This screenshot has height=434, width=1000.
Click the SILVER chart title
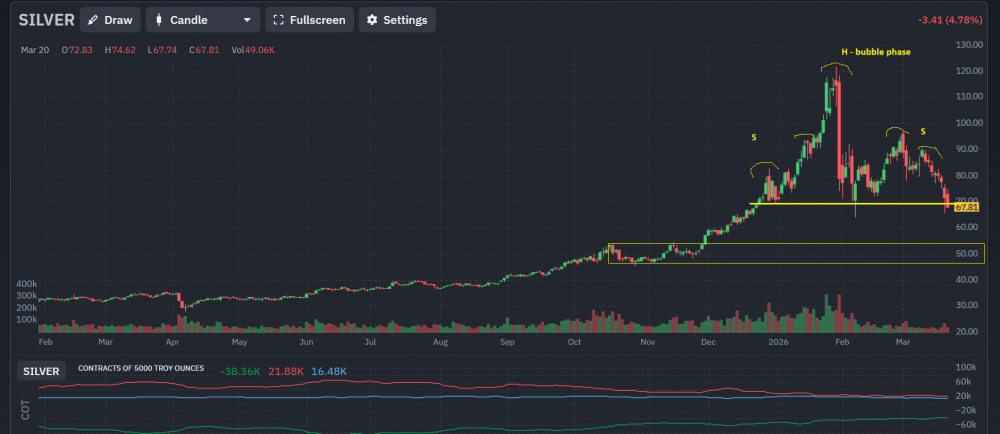point(43,20)
